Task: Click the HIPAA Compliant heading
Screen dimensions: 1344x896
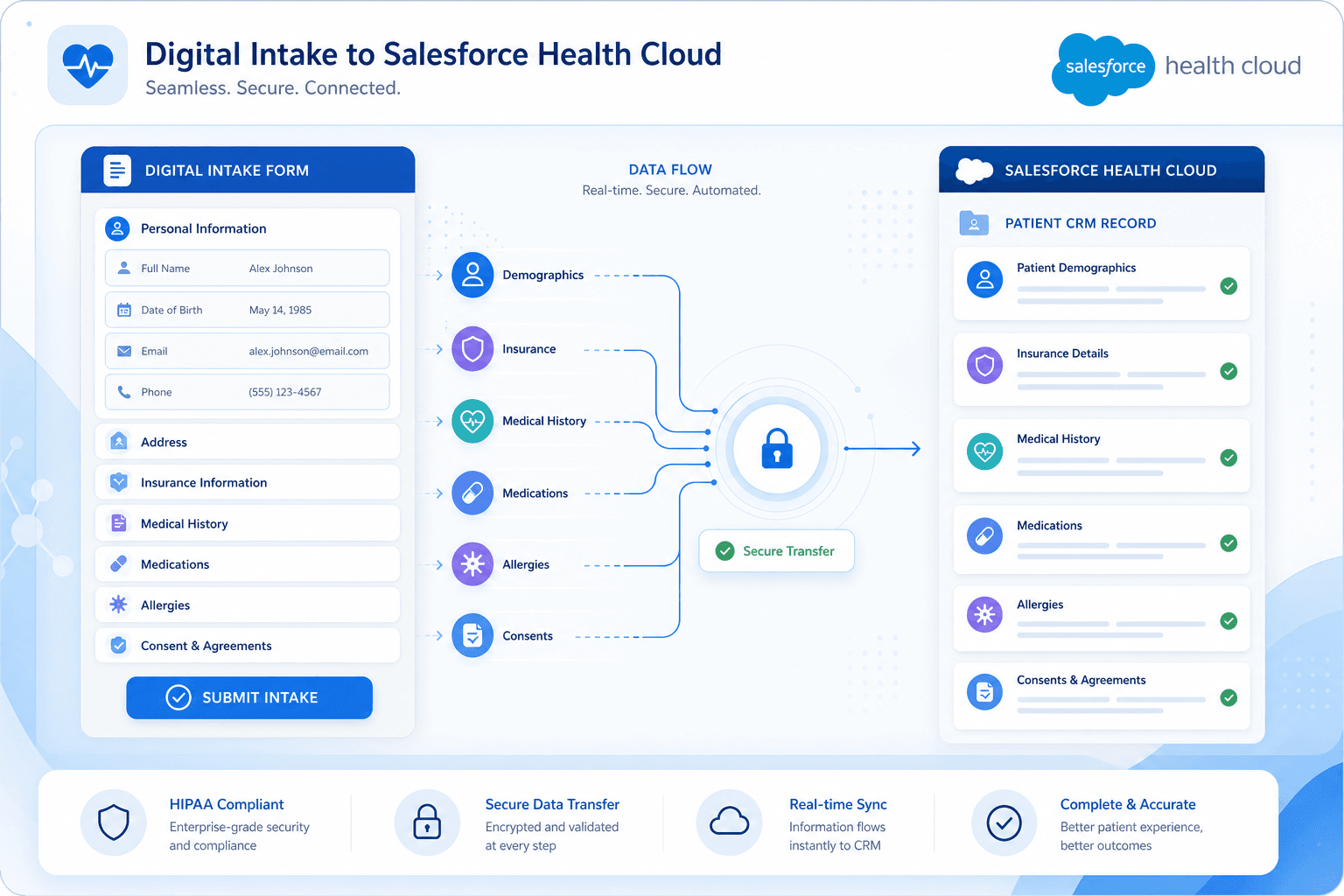Action: (227, 804)
